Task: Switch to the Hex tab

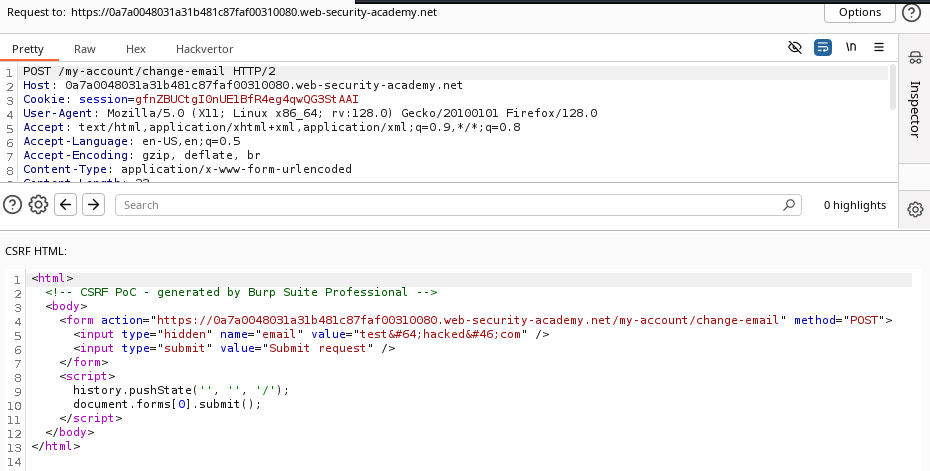Action: 136,49
